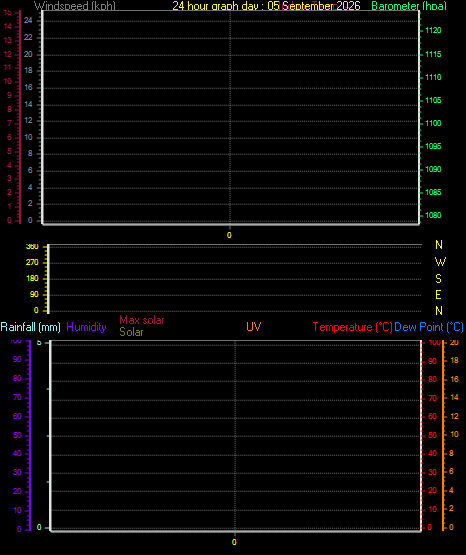Click the E compass letter
466x555 pixels.
coord(438,294)
